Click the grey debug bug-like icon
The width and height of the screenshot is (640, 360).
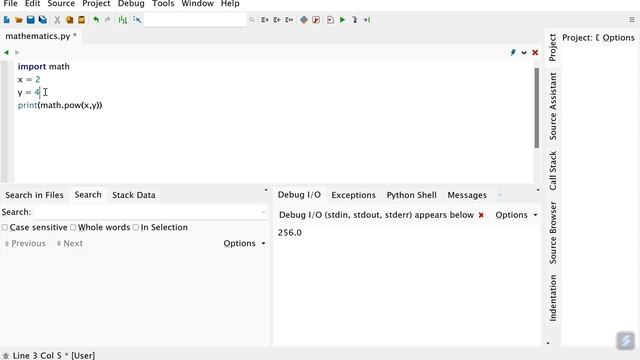pos(304,20)
